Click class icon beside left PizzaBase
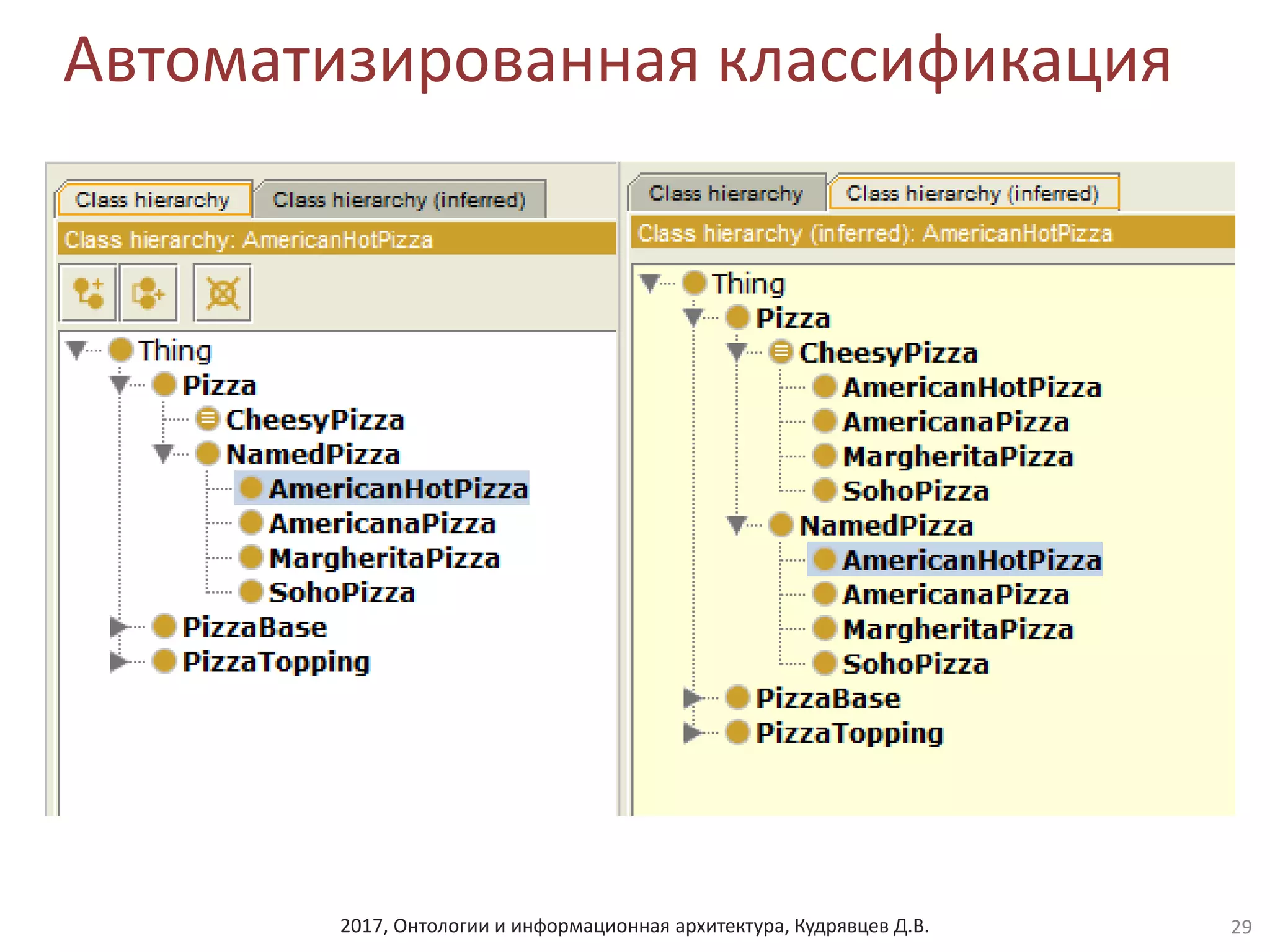Image resolution: width=1270 pixels, height=952 pixels. pyautogui.click(x=164, y=626)
